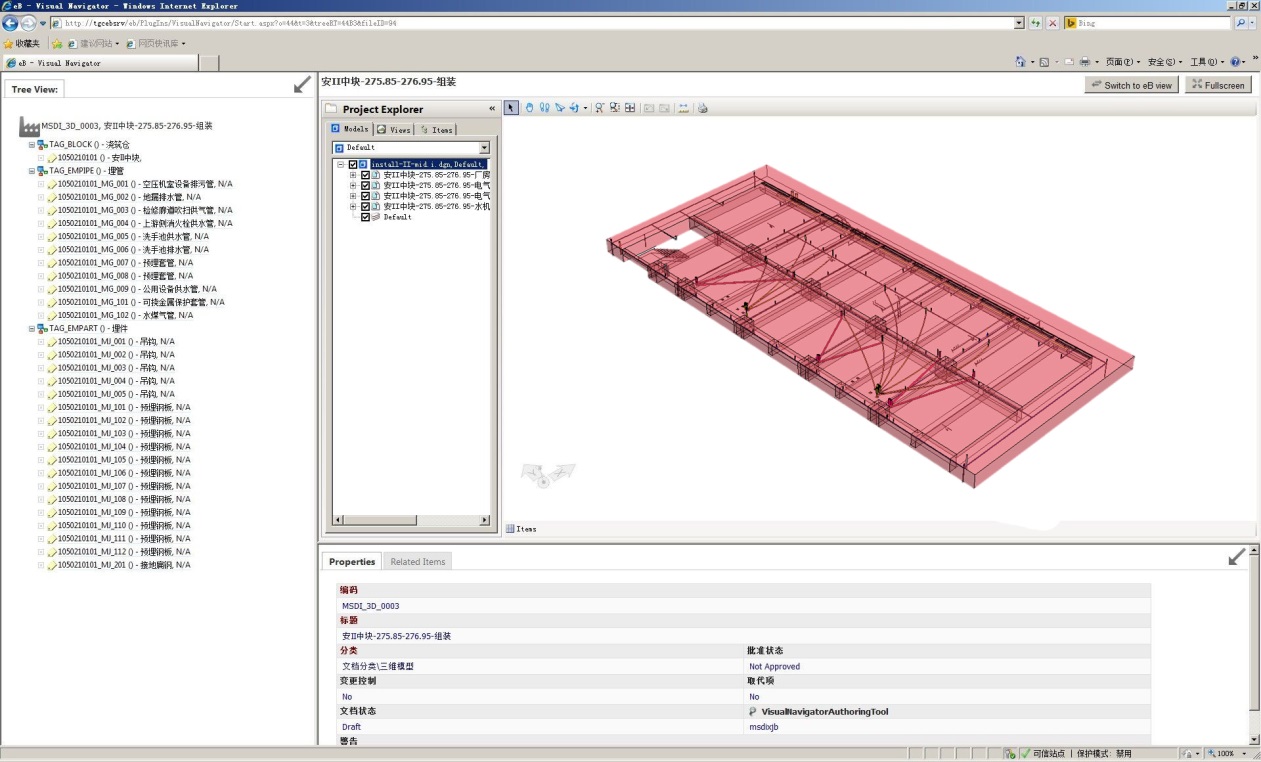The width and height of the screenshot is (1261, 762).
Task: Collapse the TAG_EMPIPE tree node
Action: coord(32,171)
